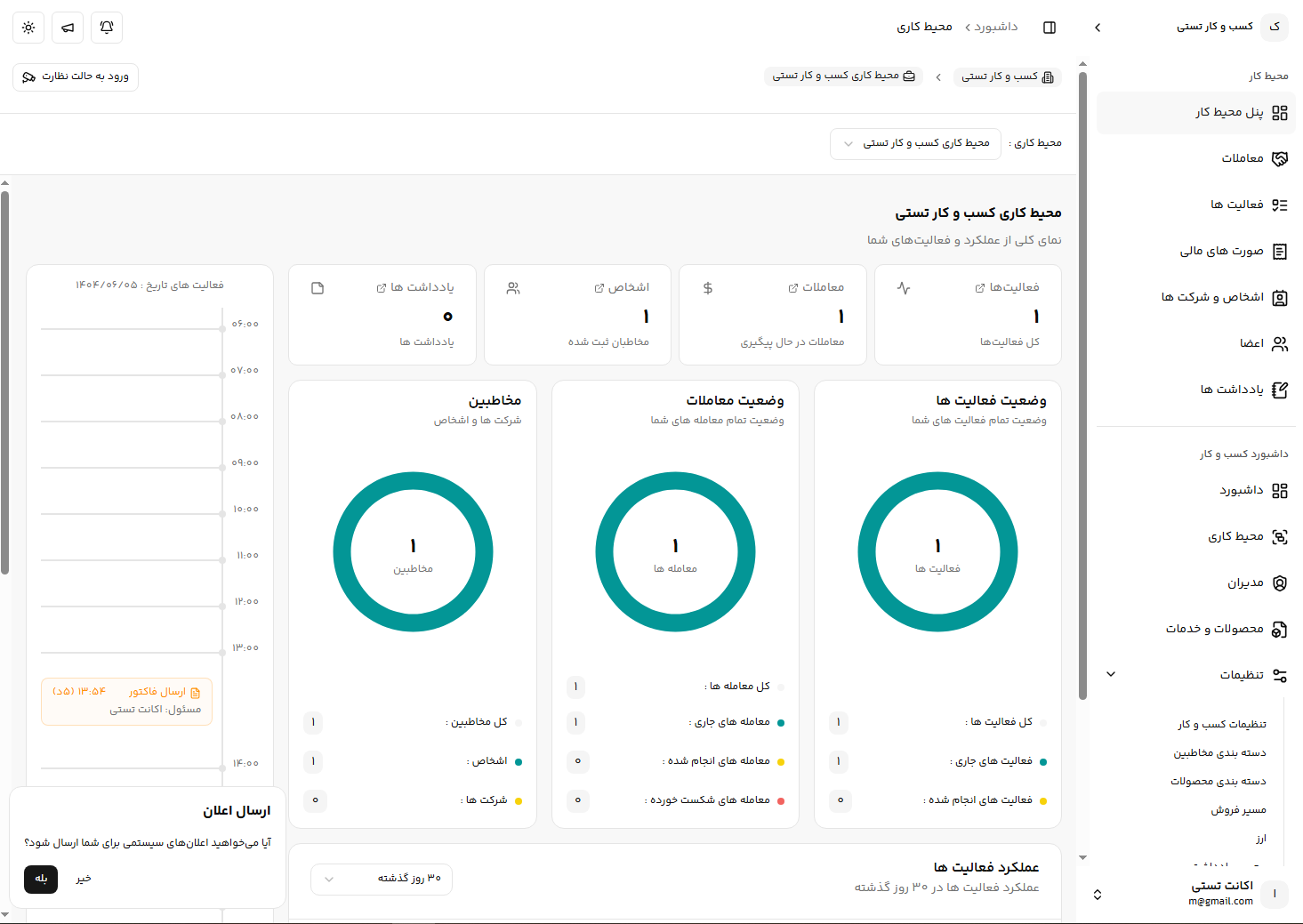Click the صورت های مالی invoices icon

tap(1281, 251)
